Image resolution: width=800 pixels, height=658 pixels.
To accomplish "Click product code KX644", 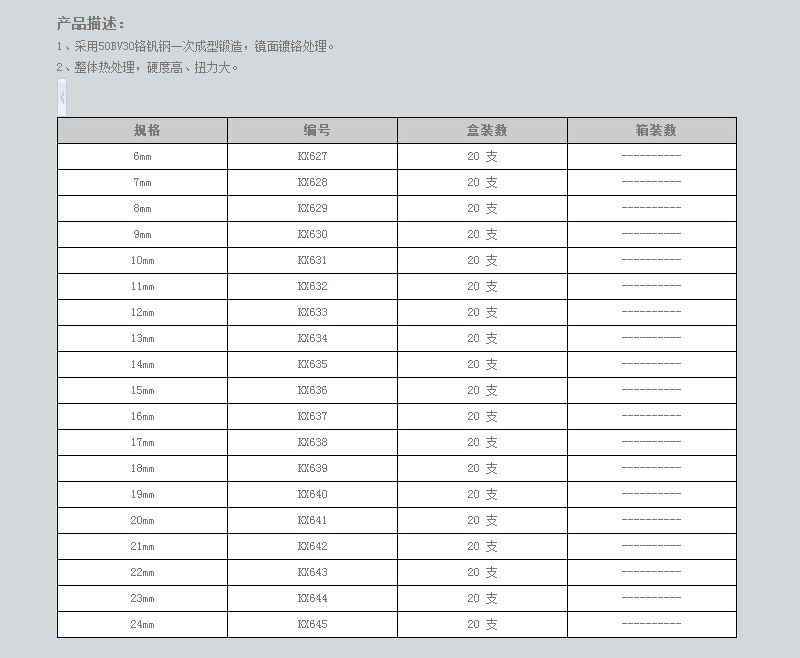I will [312, 599].
